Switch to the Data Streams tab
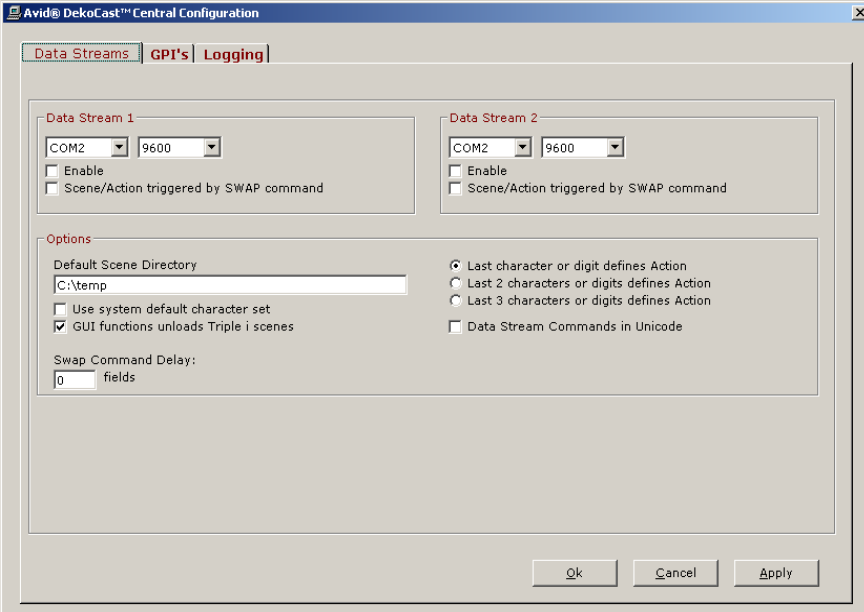 (x=82, y=53)
